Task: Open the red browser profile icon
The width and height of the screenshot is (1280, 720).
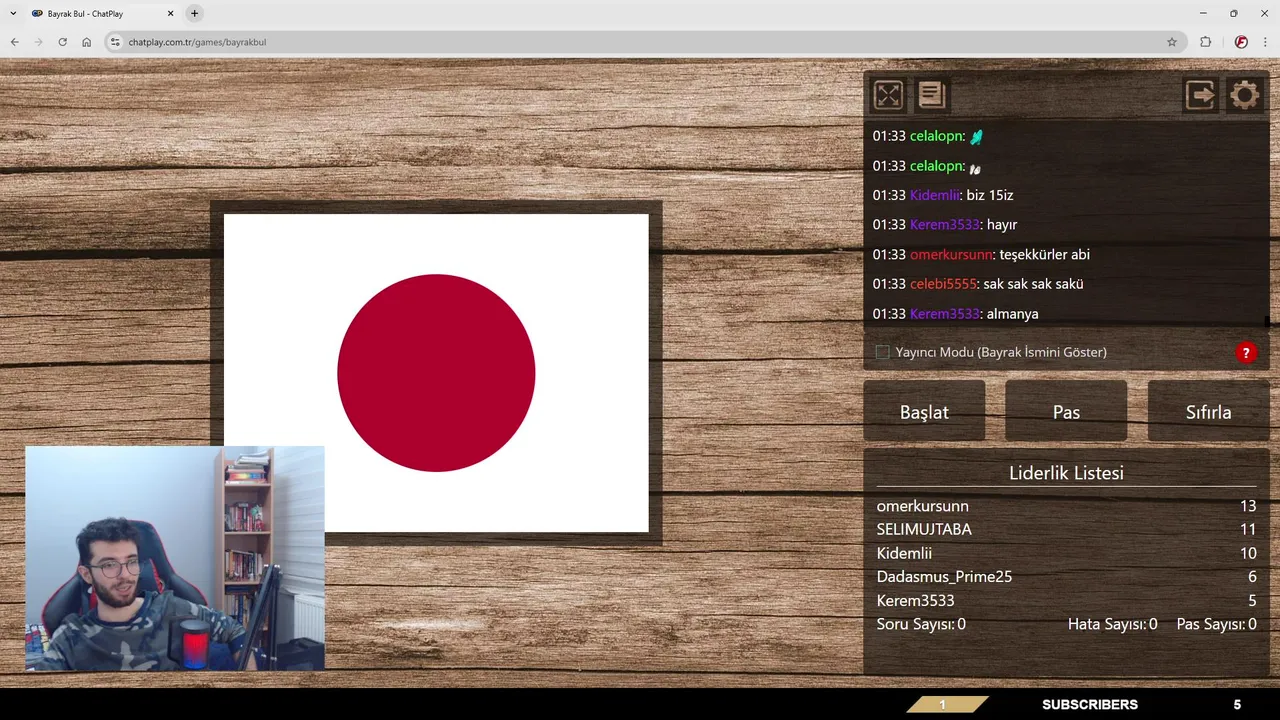Action: coord(1241,42)
